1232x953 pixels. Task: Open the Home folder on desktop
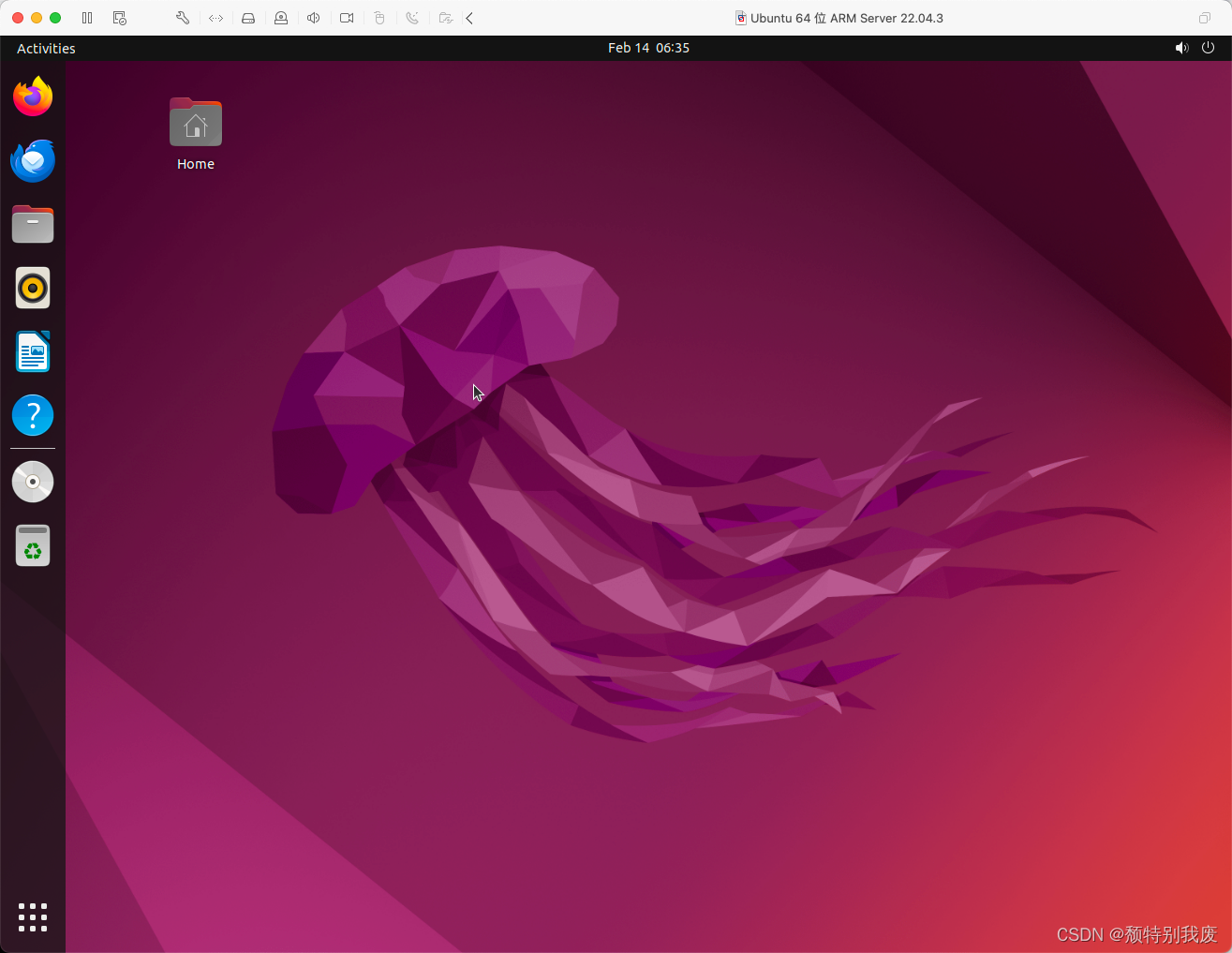tap(196, 134)
